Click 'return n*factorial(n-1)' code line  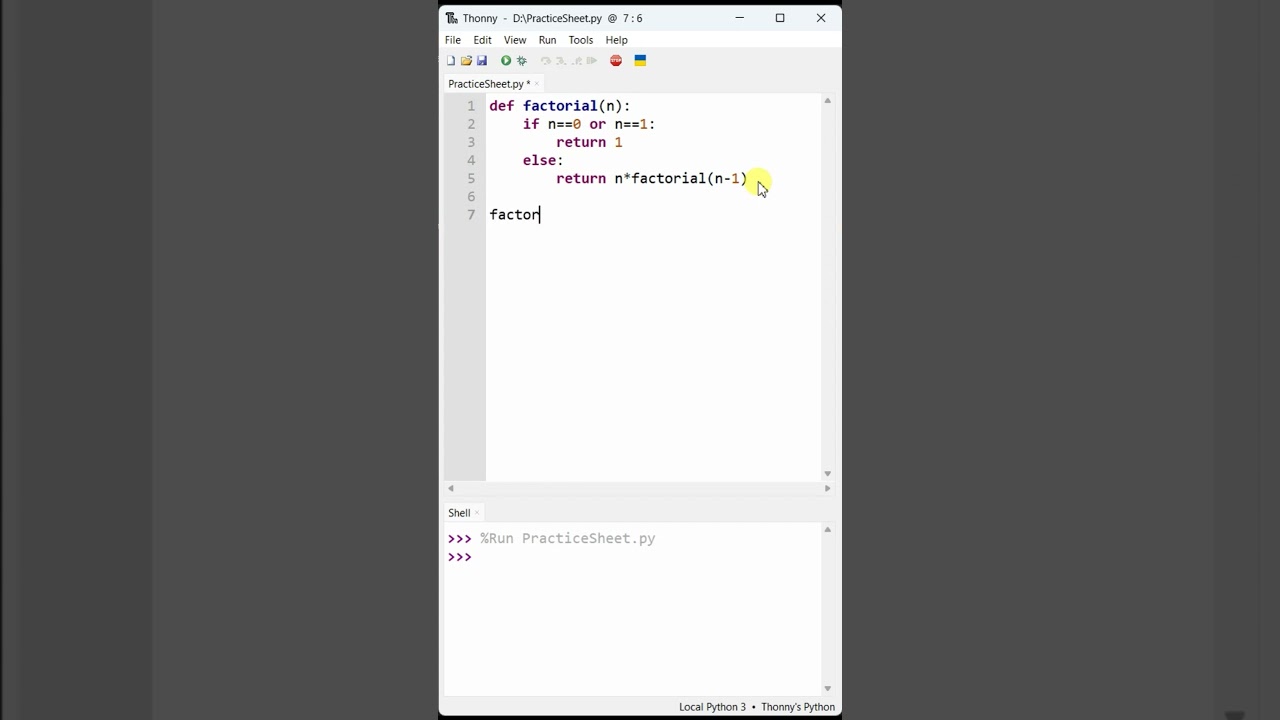(651, 178)
